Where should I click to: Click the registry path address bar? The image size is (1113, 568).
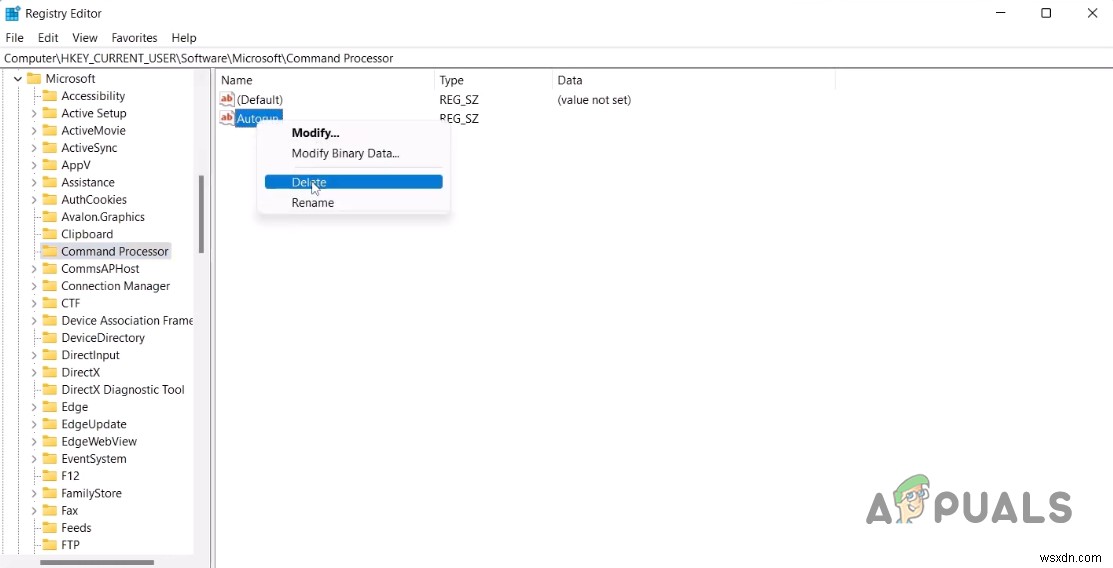pyautogui.click(x=556, y=58)
